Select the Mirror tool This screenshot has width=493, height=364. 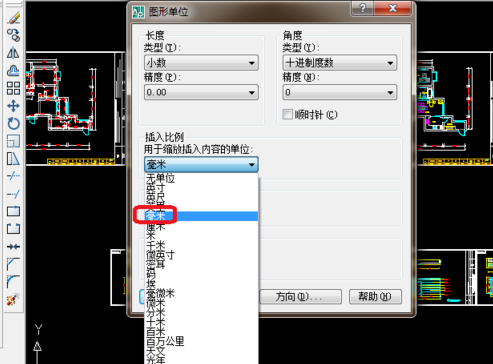[x=13, y=53]
